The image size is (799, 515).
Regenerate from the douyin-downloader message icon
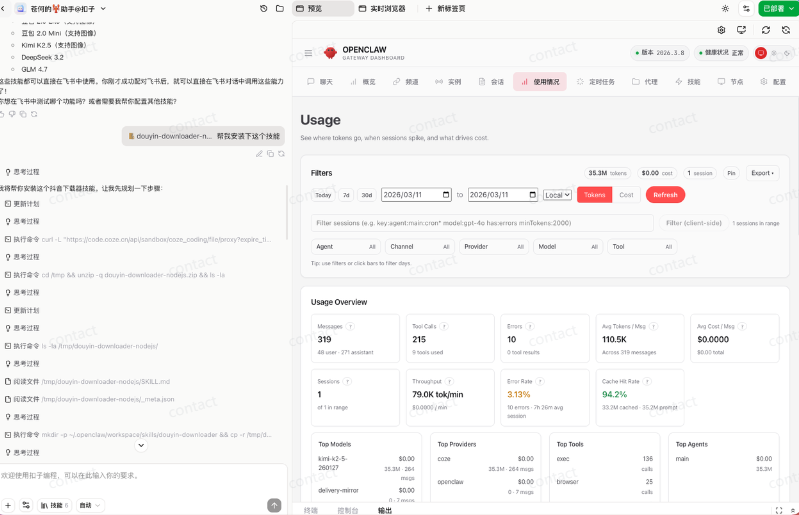pos(281,154)
